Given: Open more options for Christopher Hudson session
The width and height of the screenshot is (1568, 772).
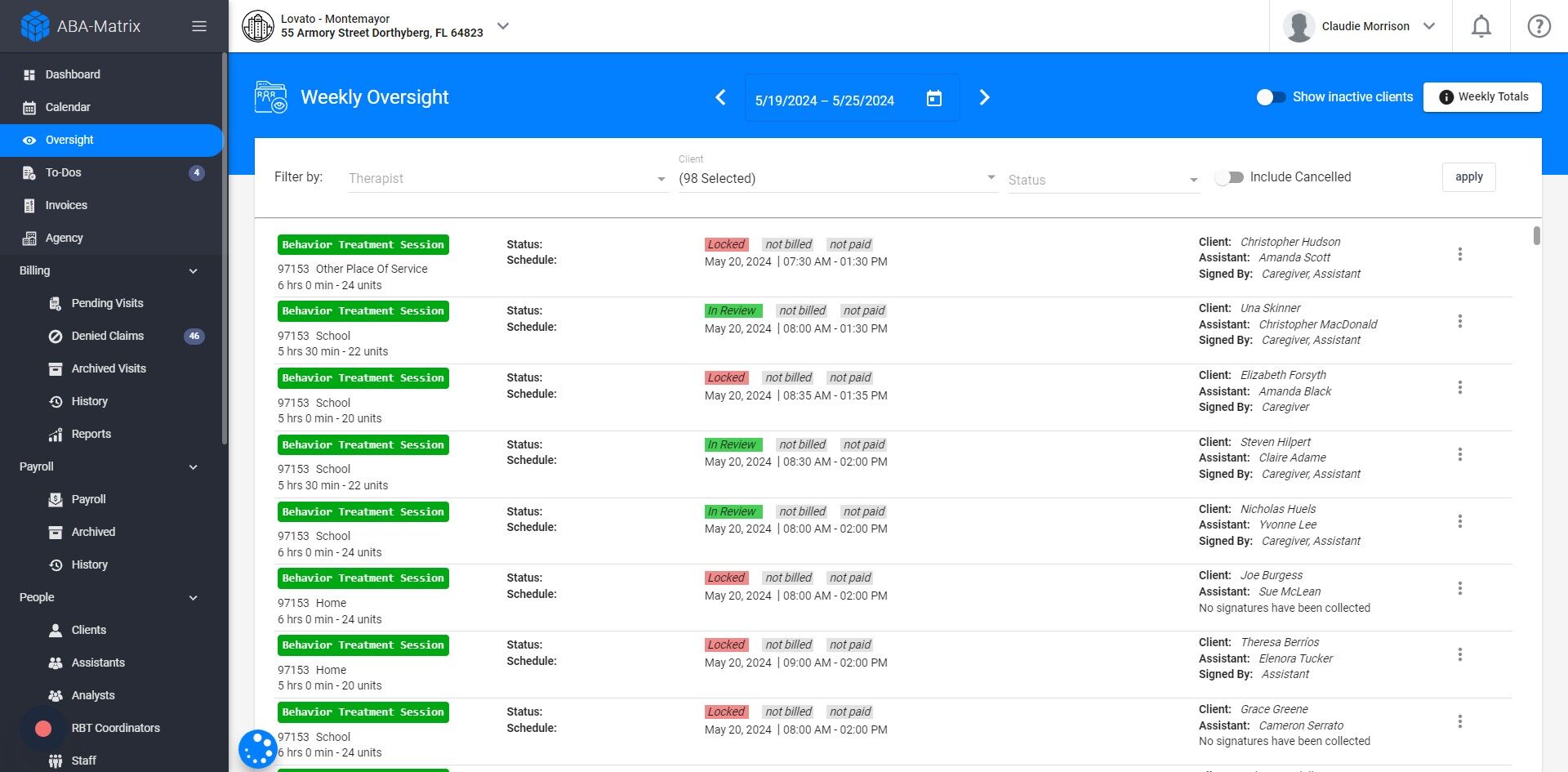Looking at the screenshot, I should click(x=1460, y=255).
